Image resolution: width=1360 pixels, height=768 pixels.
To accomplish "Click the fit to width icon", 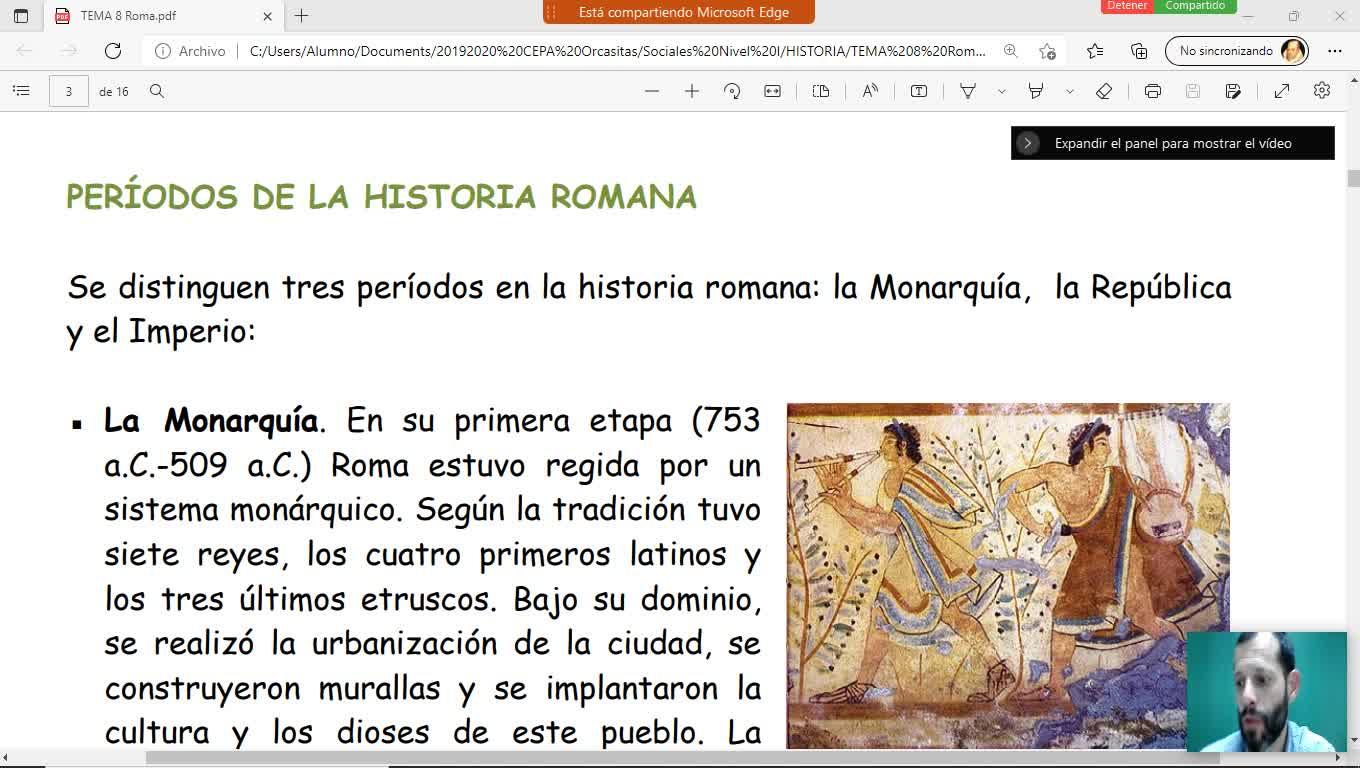I will click(772, 91).
